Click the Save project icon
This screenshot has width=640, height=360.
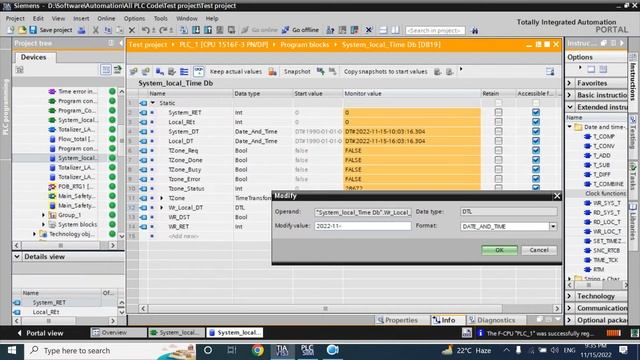[33, 30]
